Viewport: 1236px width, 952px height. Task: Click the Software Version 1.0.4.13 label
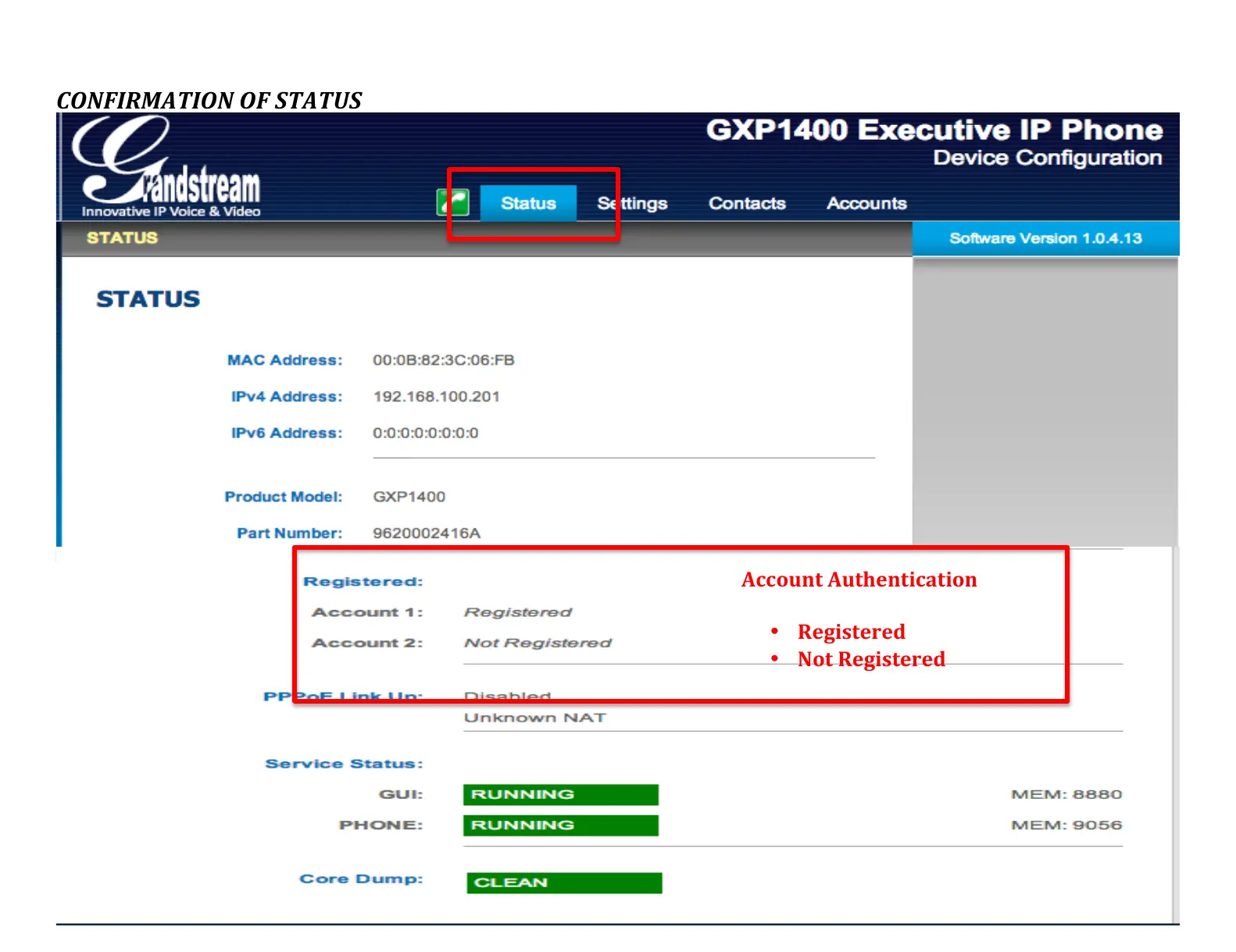click(x=1045, y=238)
